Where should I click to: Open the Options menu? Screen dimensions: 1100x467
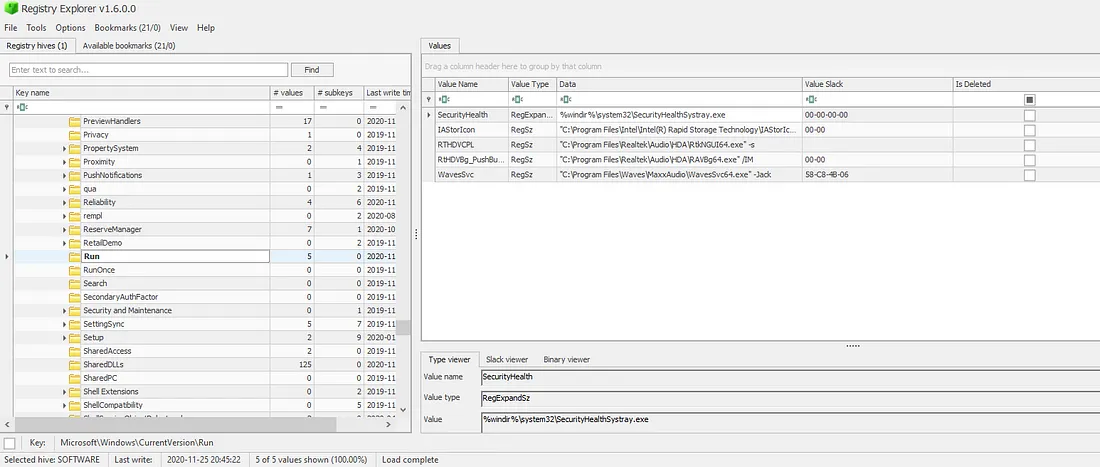(x=70, y=28)
